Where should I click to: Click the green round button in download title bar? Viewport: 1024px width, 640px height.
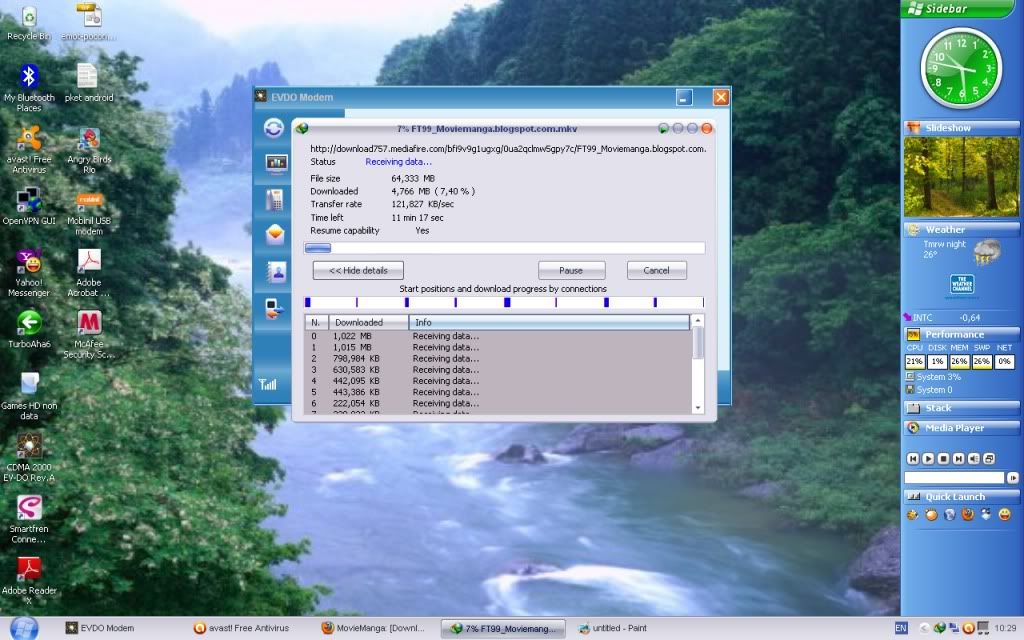[664, 128]
